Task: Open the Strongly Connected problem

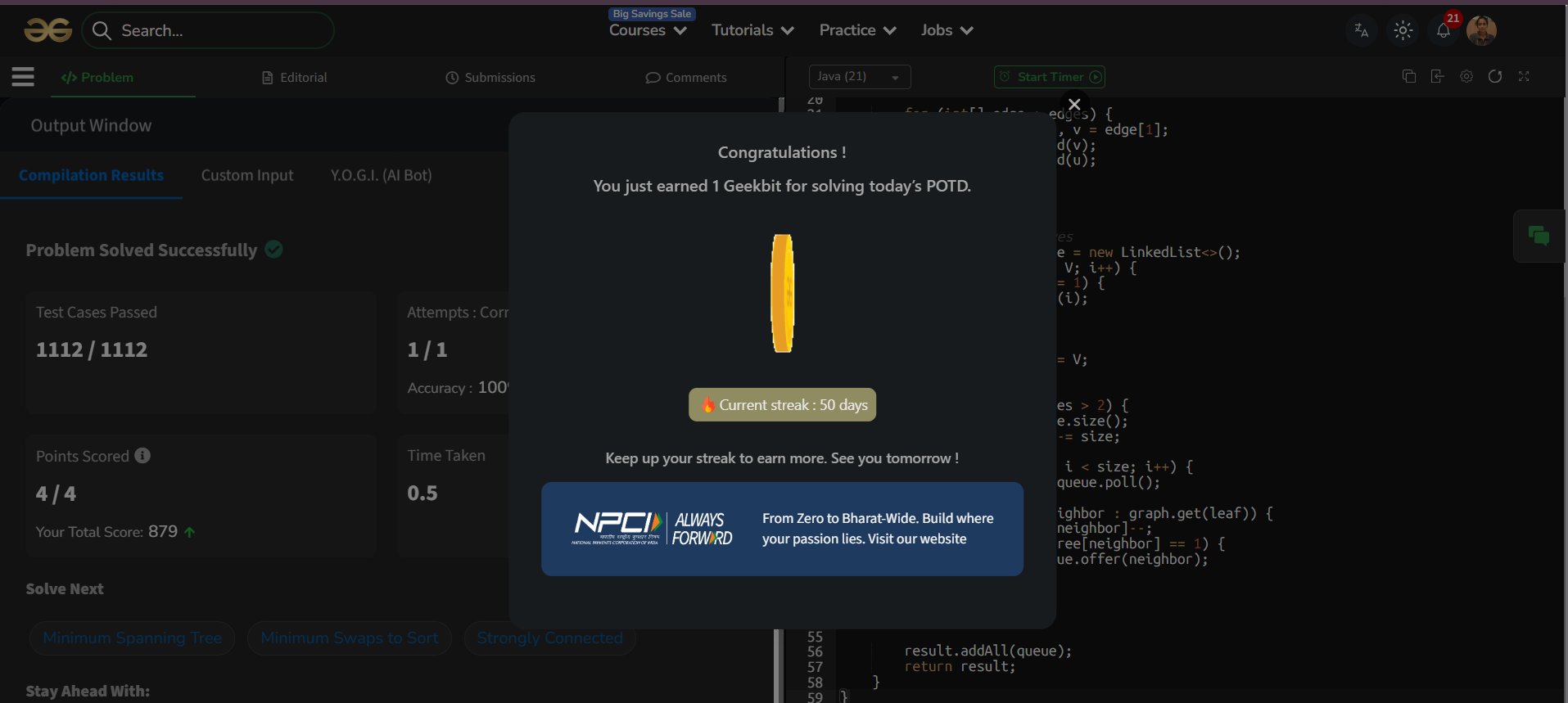Action: point(550,638)
